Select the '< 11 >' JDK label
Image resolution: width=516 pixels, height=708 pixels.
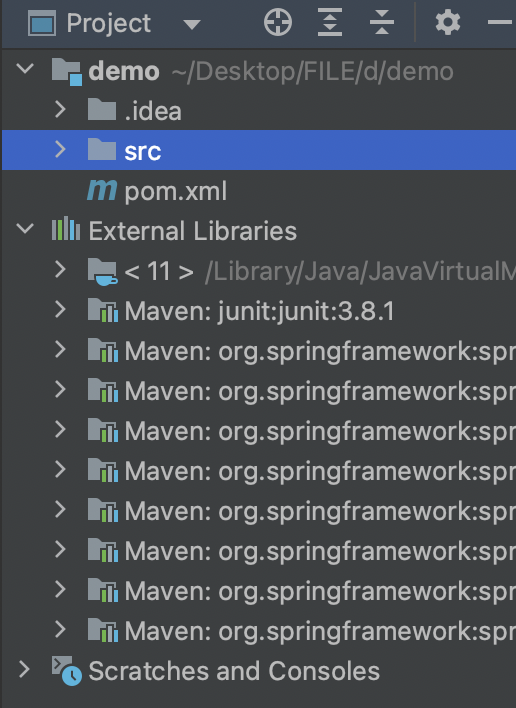[159, 272]
